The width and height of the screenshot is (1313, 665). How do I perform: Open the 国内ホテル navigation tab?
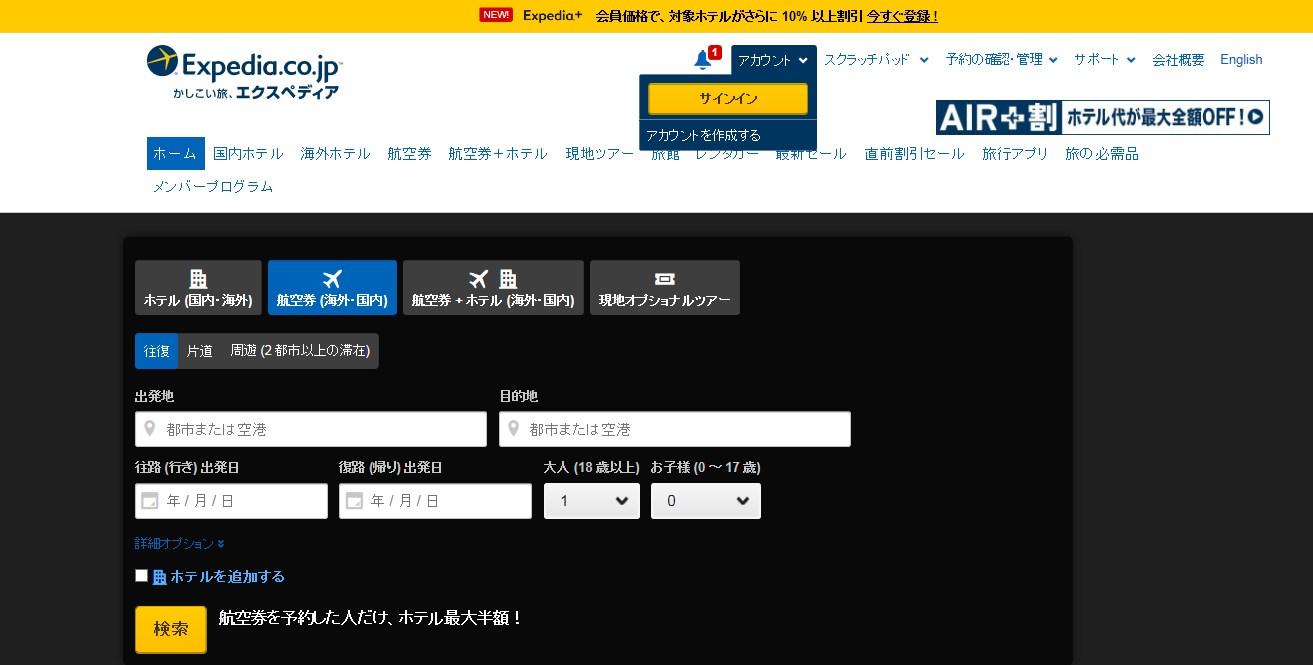pos(248,154)
